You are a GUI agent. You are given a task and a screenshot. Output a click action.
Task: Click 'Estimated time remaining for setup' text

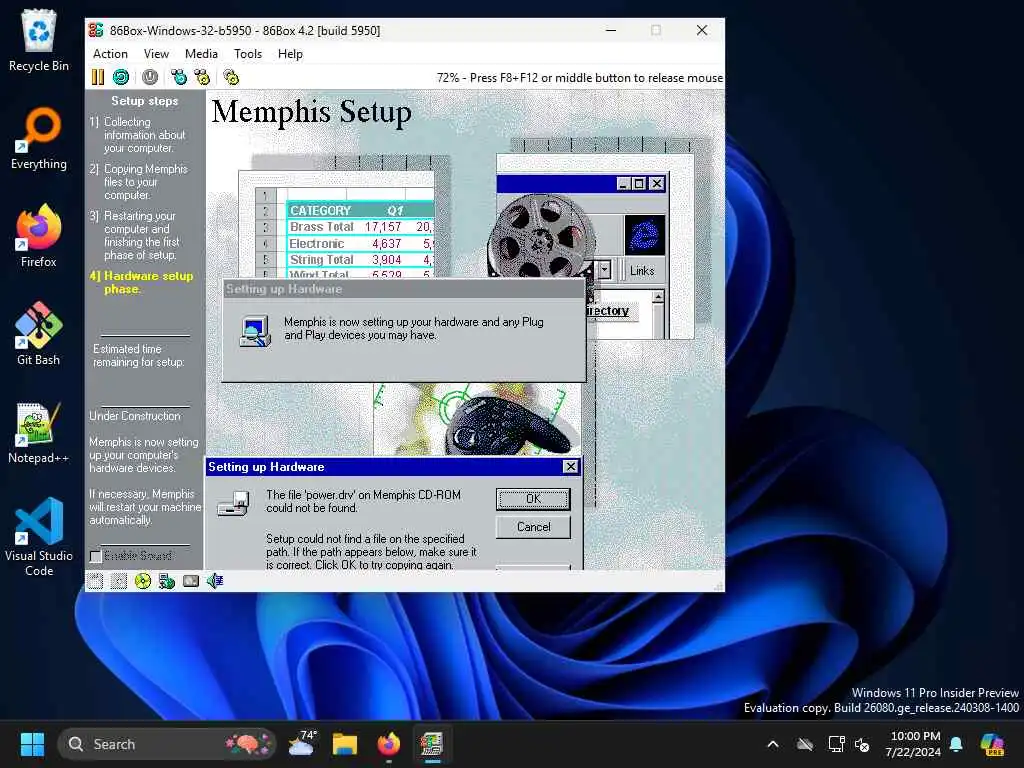138,355
